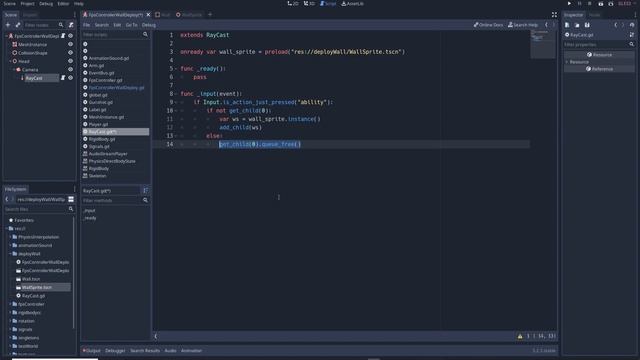This screenshot has width=640, height=360.
Task: Open Inspector object properties tool icon
Action: (x=632, y=35)
